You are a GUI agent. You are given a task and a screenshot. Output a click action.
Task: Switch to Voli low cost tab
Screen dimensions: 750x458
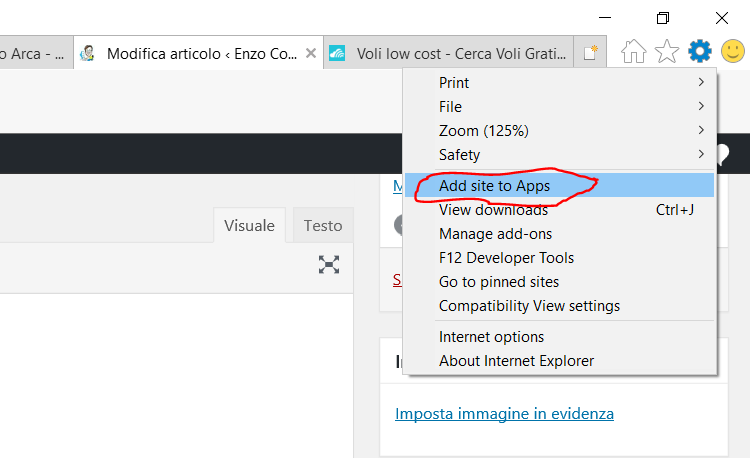(452, 54)
